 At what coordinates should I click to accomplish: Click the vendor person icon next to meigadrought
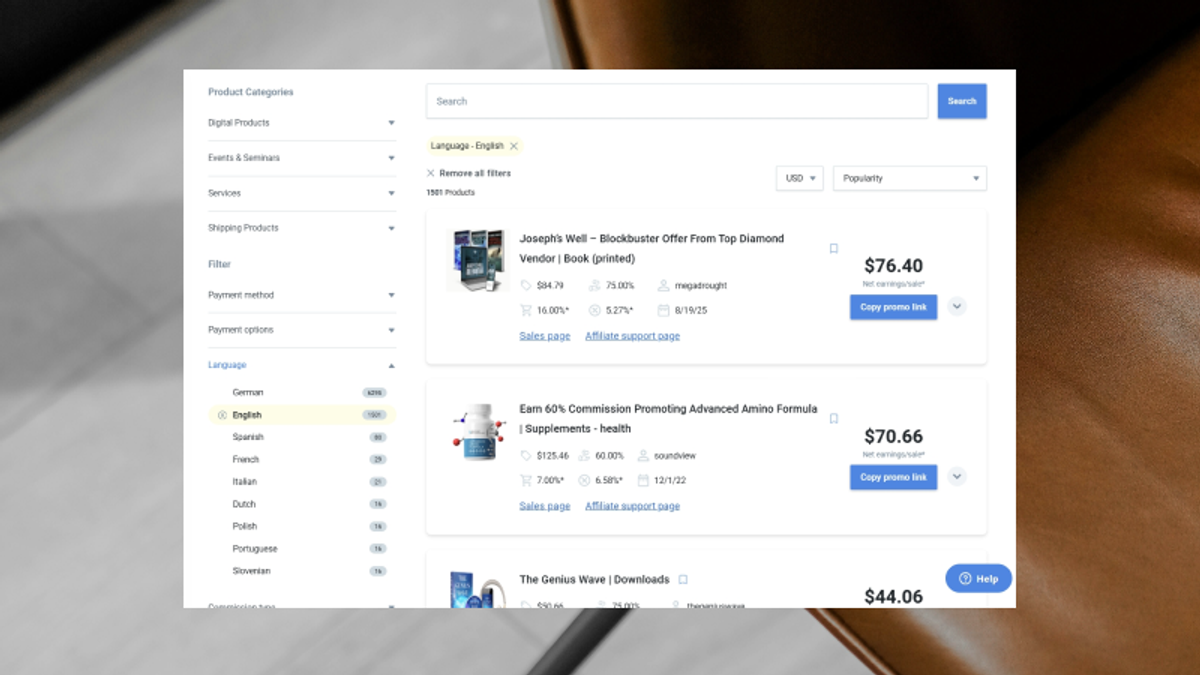[663, 286]
